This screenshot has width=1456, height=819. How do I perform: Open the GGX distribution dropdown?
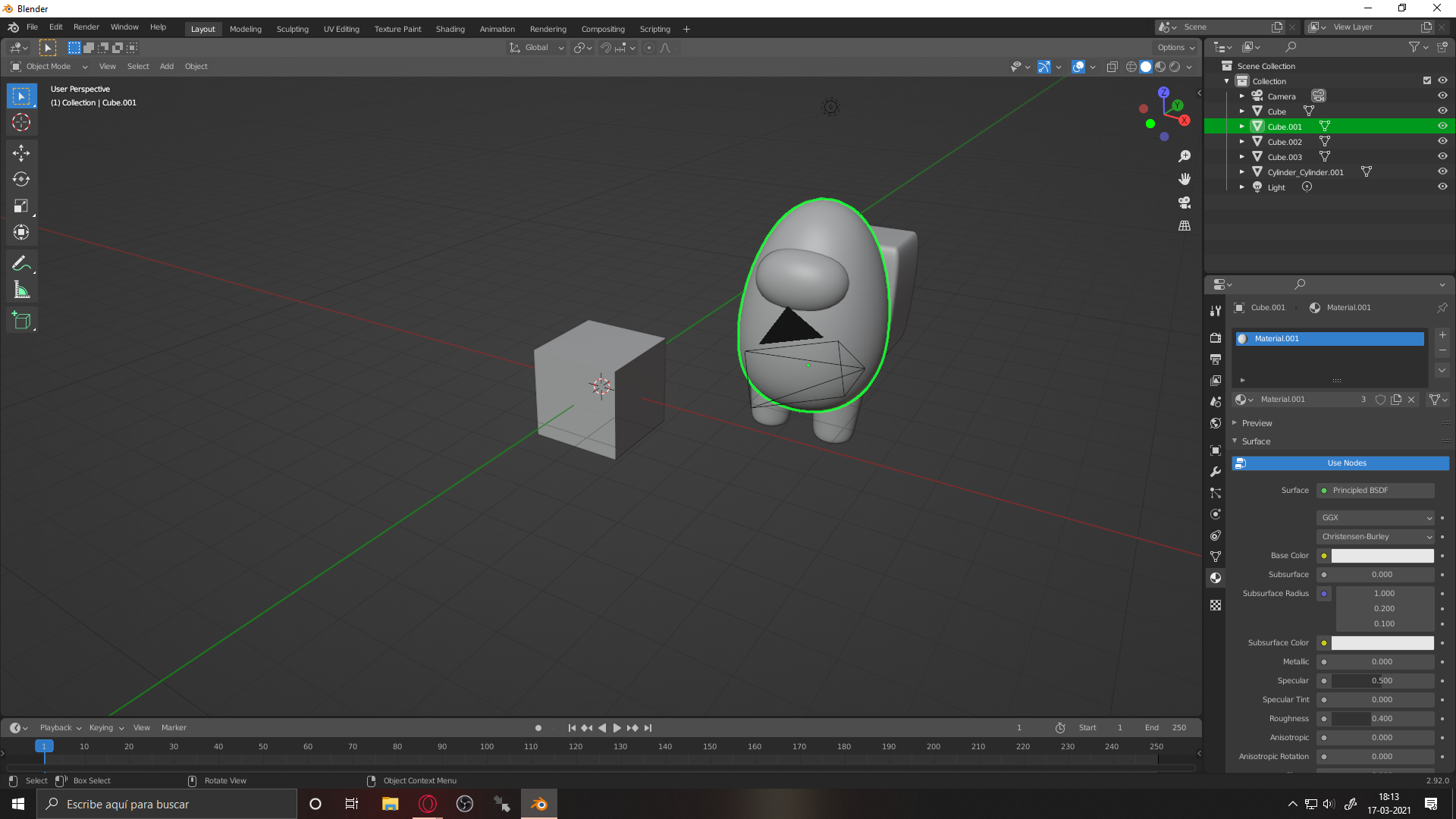tap(1376, 517)
